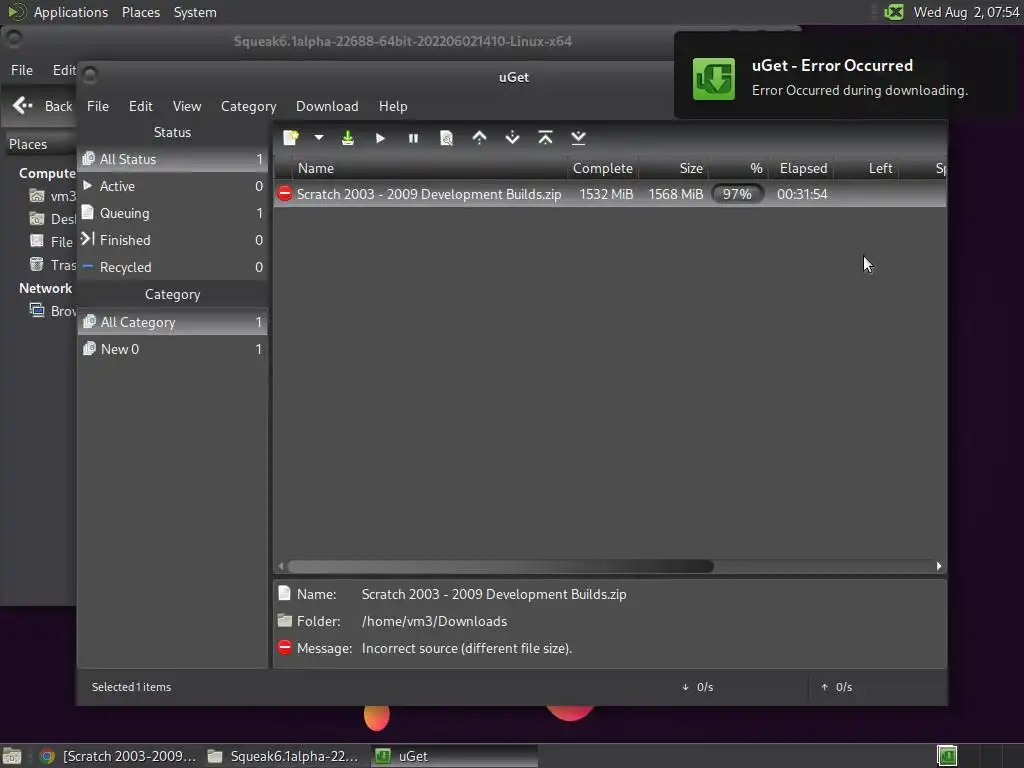
Task: Move the download up with the up arrow
Action: pos(479,138)
